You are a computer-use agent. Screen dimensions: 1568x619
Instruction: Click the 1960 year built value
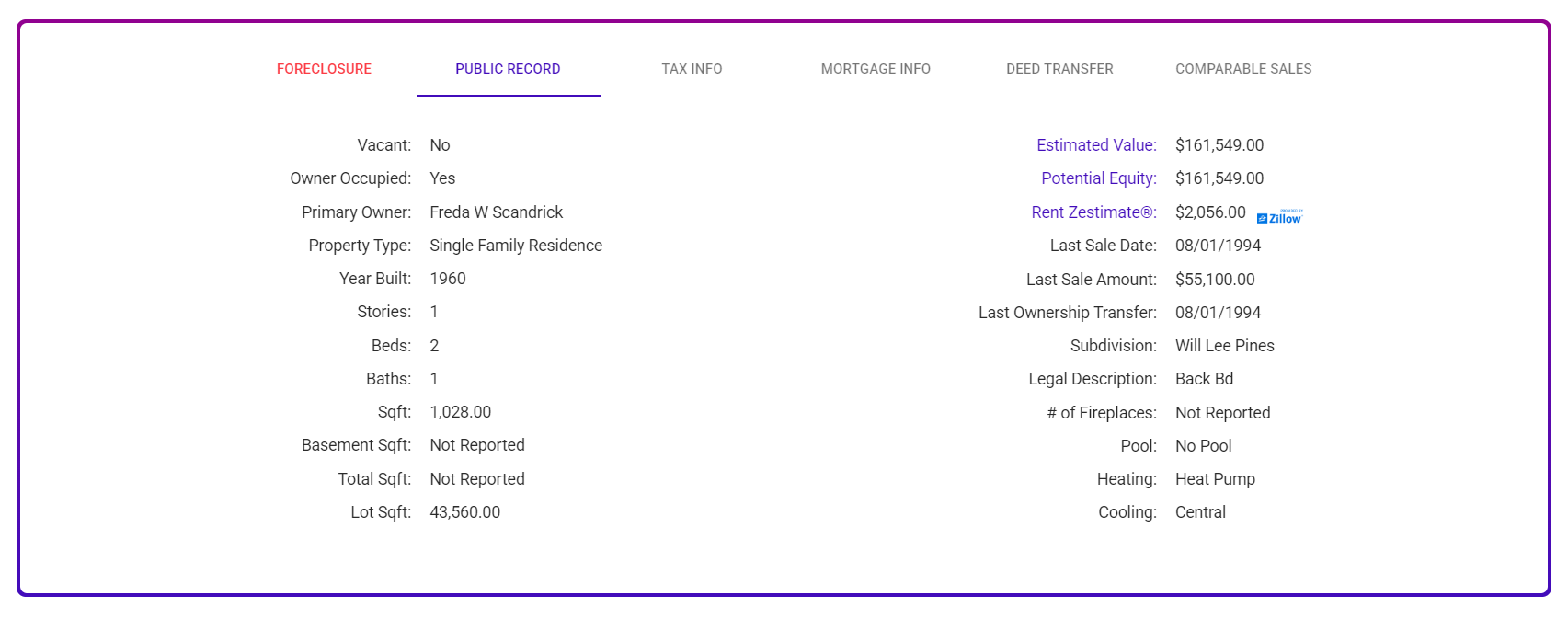click(x=448, y=279)
